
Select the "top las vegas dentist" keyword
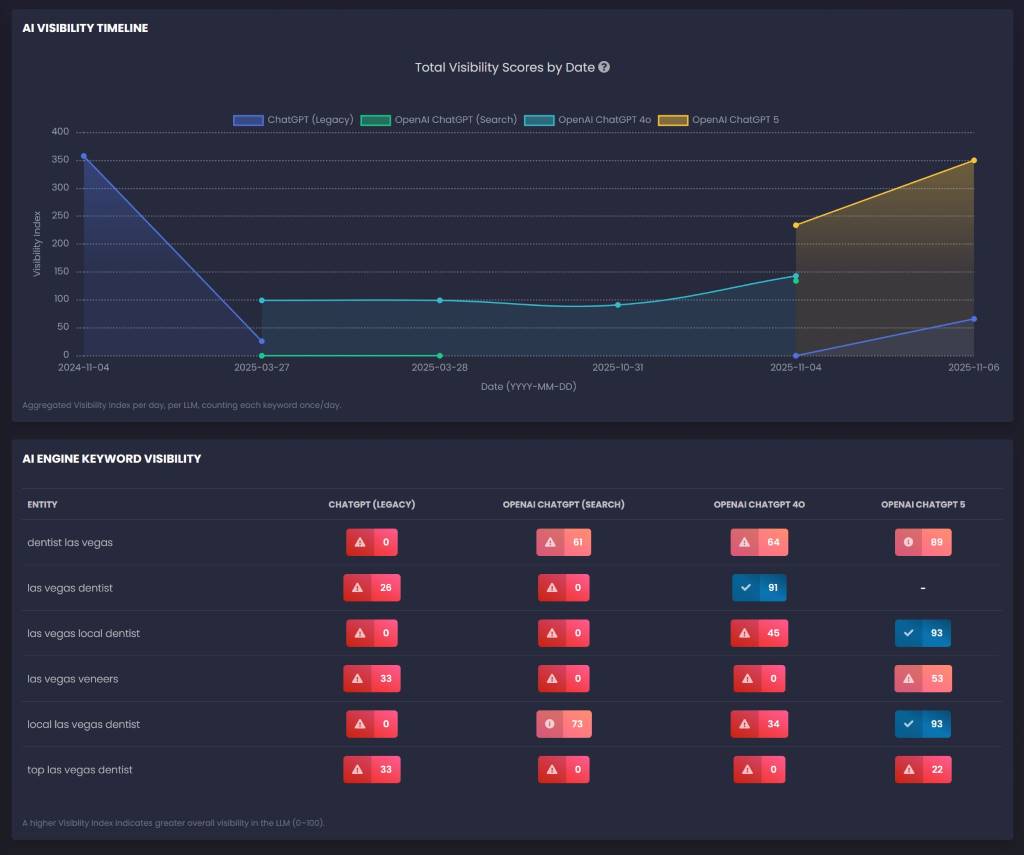[80, 770]
